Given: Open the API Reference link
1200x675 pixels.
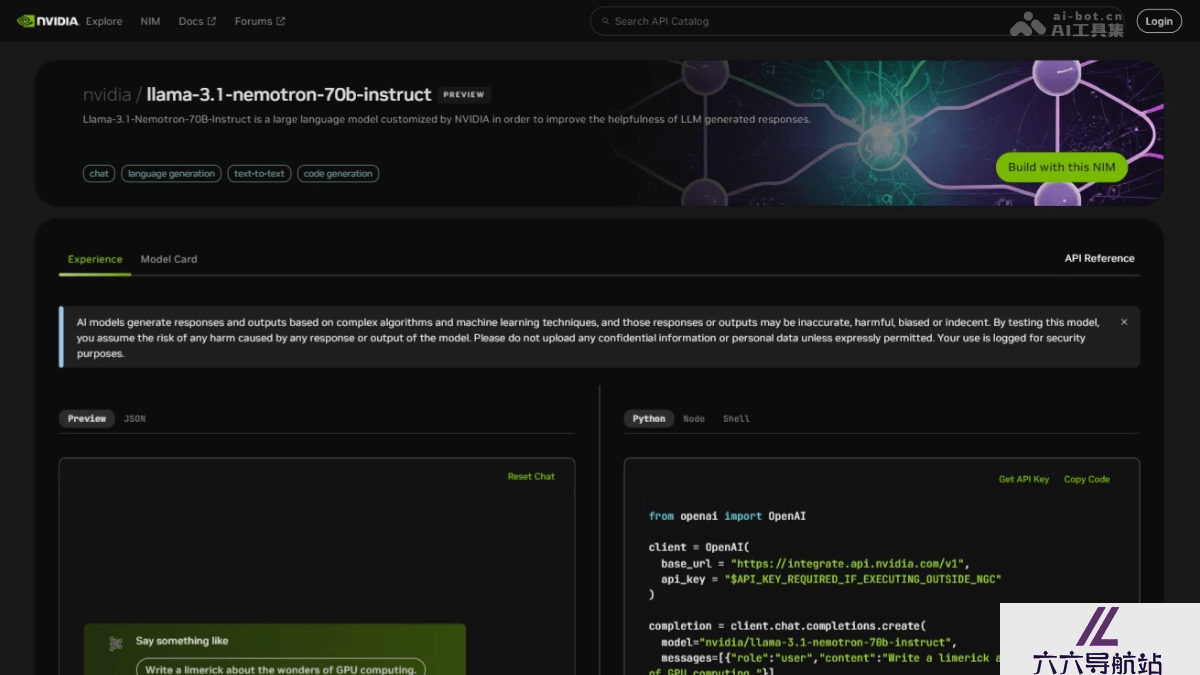Looking at the screenshot, I should 1099,259.
